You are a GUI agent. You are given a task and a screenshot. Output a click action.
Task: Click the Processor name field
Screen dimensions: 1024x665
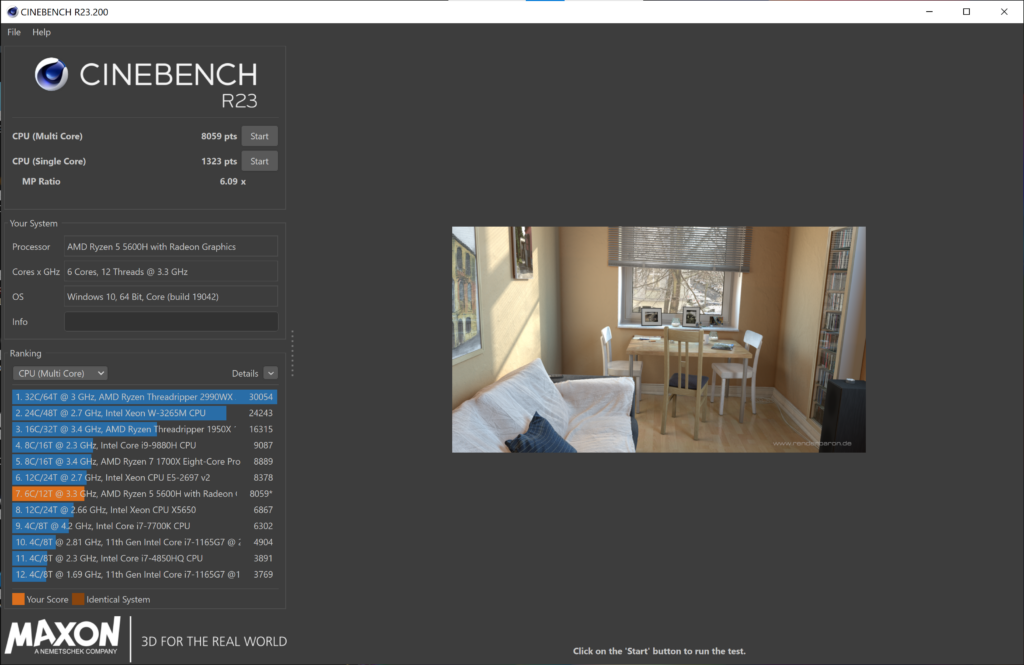[x=171, y=246]
